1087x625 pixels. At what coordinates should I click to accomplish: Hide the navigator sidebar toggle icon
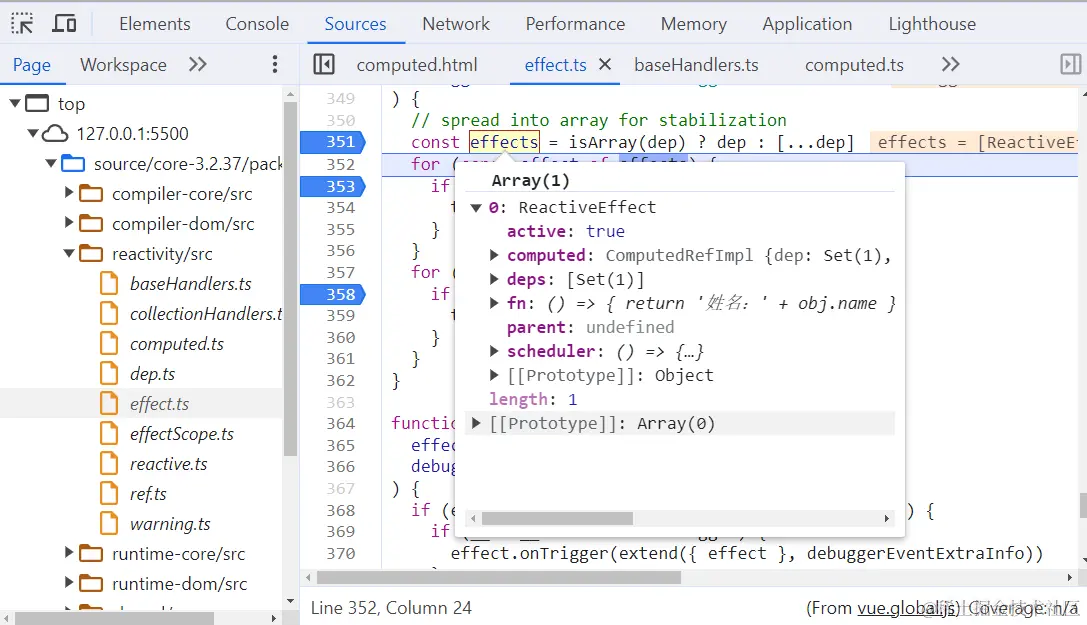coord(324,64)
